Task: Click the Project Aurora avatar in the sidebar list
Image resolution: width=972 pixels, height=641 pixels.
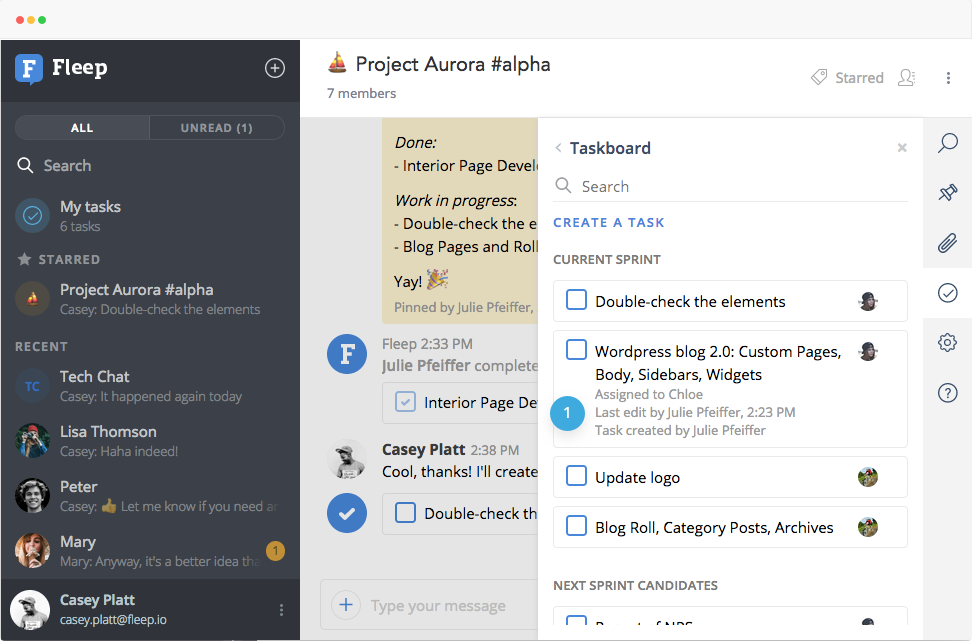Action: 32,299
